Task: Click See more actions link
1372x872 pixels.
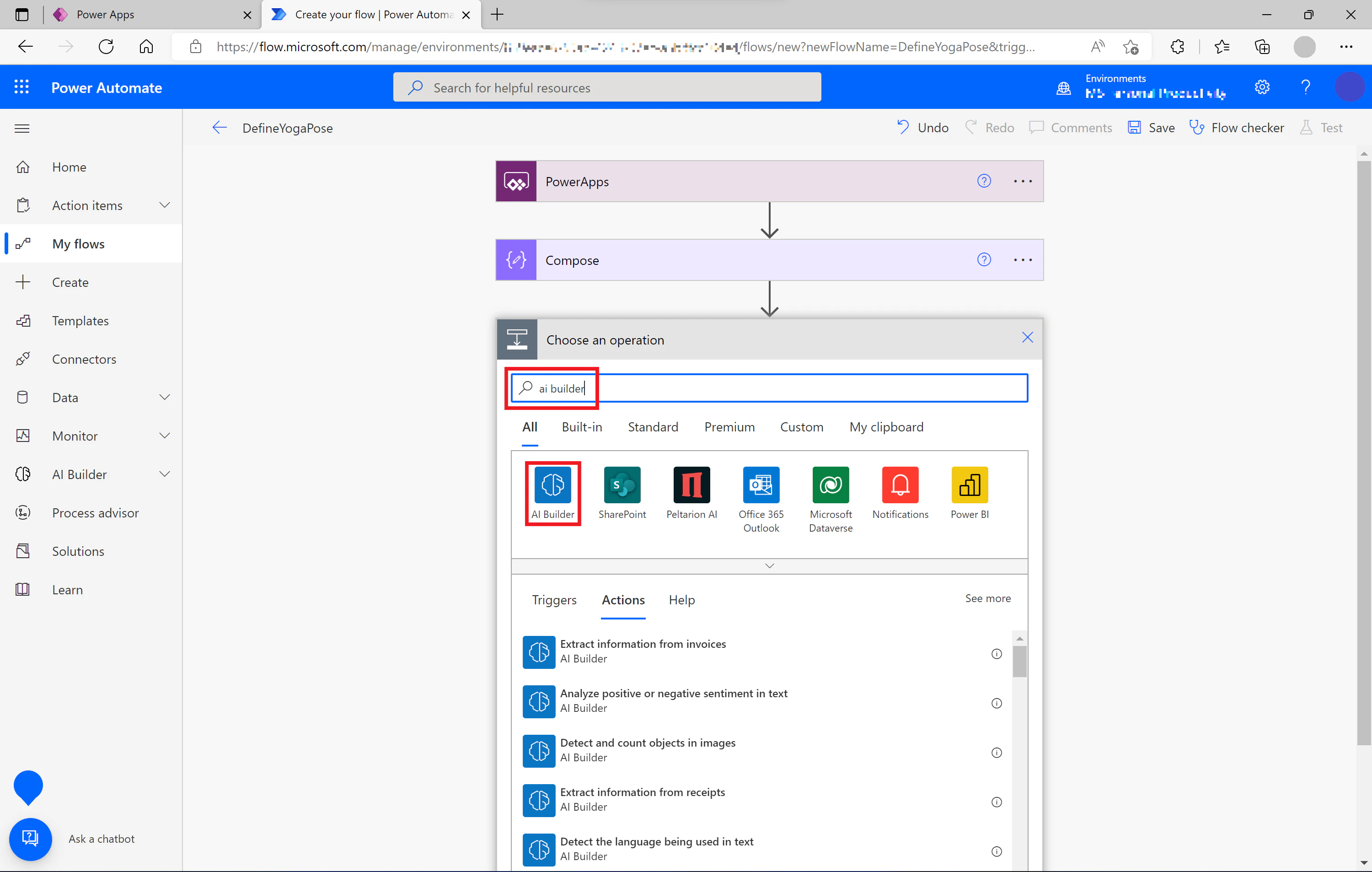Action: tap(987, 598)
